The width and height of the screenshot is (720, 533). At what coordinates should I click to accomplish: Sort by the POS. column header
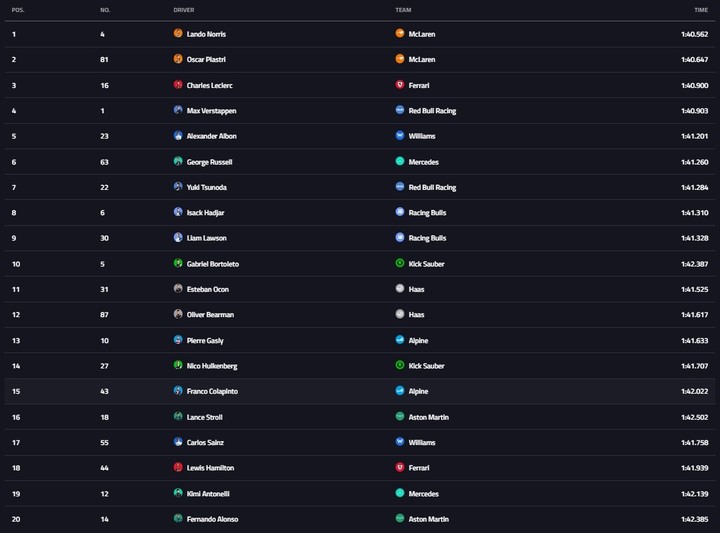pyautogui.click(x=18, y=10)
